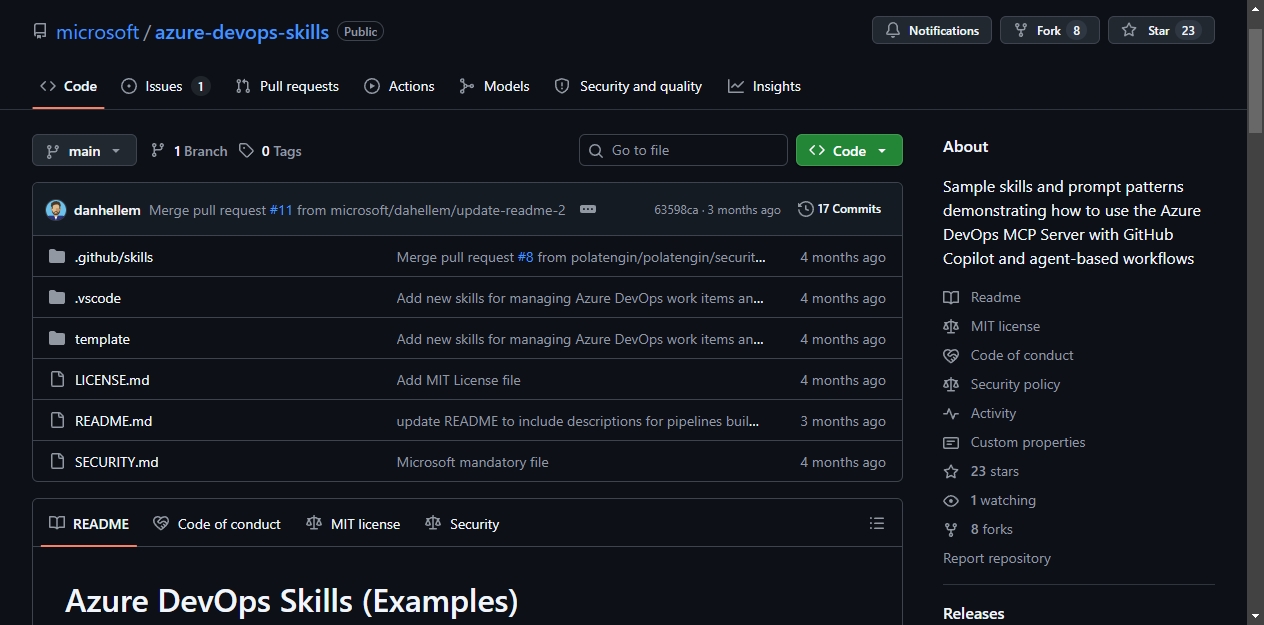
Task: Open the Actions tab
Action: pos(399,86)
